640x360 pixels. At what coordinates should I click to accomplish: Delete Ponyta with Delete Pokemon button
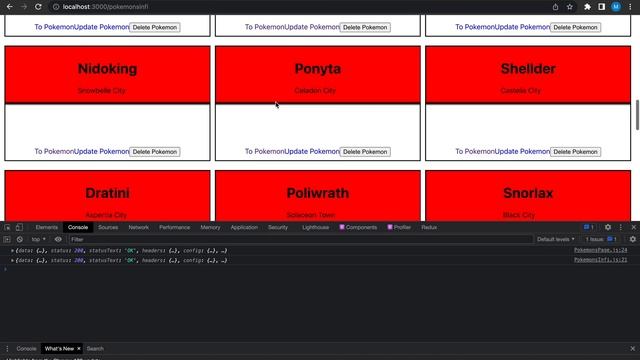pyautogui.click(x=365, y=151)
